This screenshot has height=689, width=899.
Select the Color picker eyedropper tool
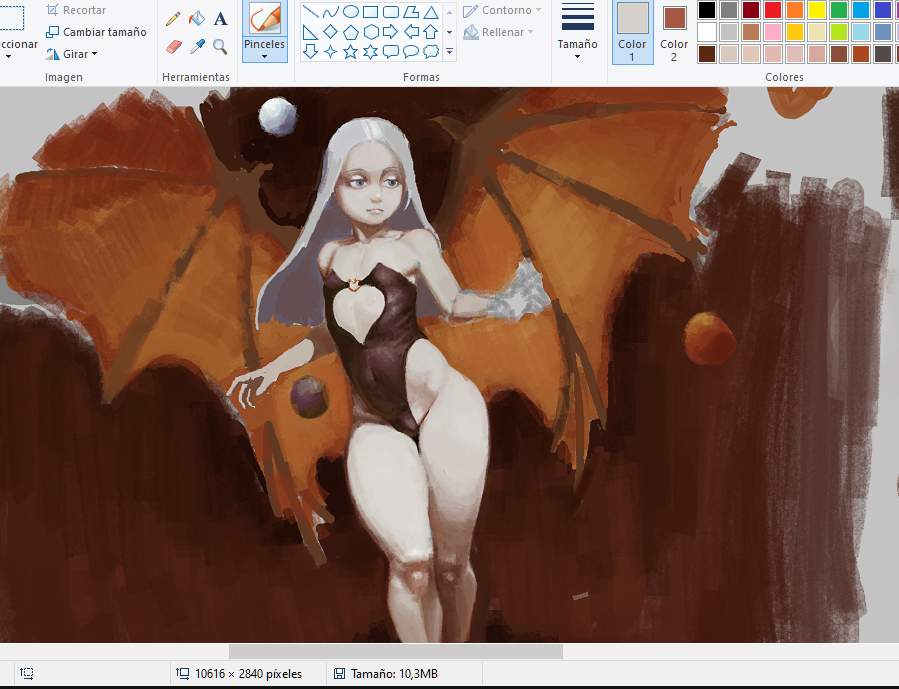pos(197,46)
